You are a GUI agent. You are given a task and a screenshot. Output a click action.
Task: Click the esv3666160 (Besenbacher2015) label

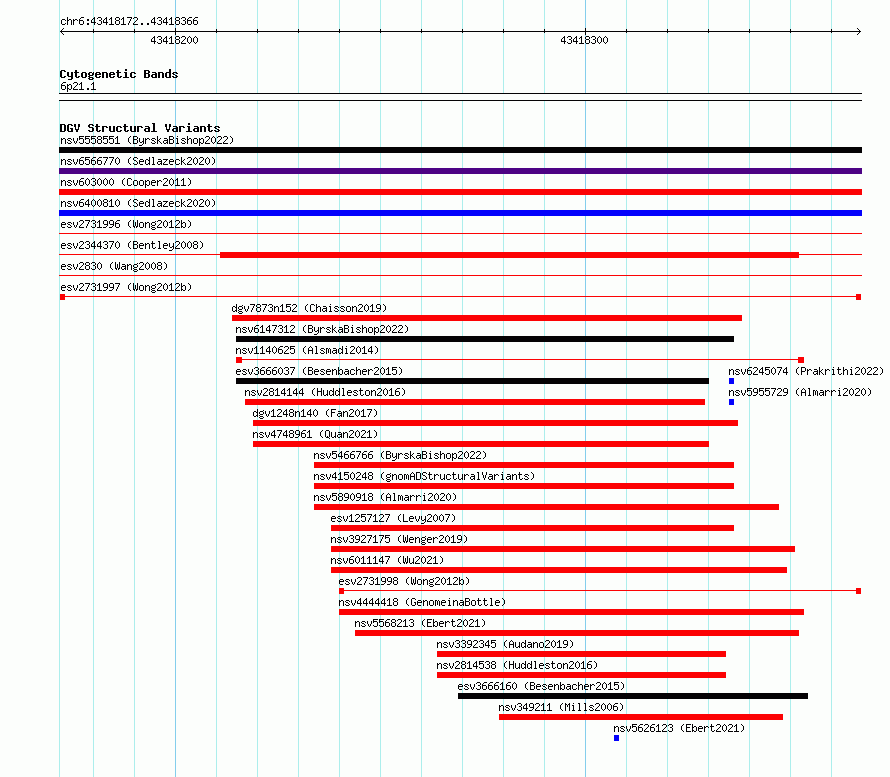tap(541, 686)
